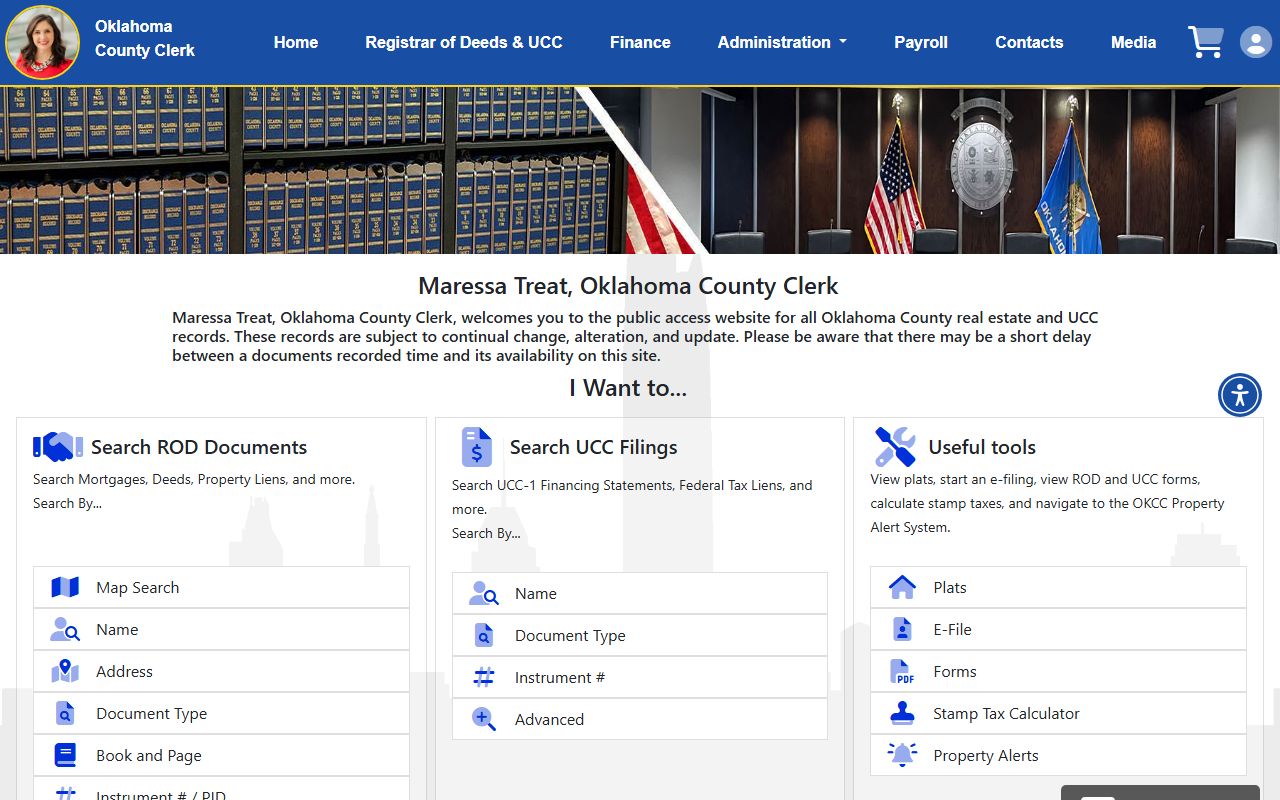
Task: Click the UCC Document Type file icon
Action: (x=484, y=635)
